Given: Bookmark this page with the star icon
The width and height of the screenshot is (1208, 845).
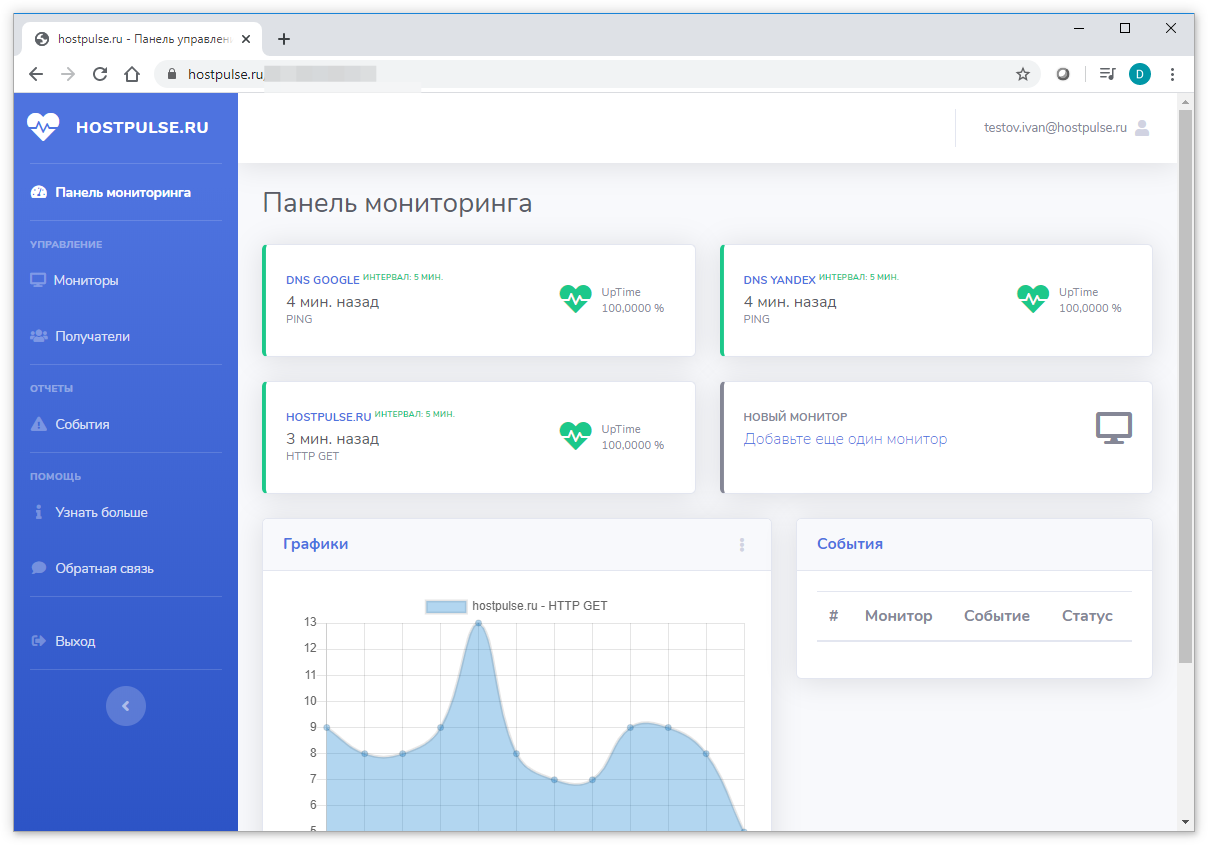Looking at the screenshot, I should point(1022,74).
